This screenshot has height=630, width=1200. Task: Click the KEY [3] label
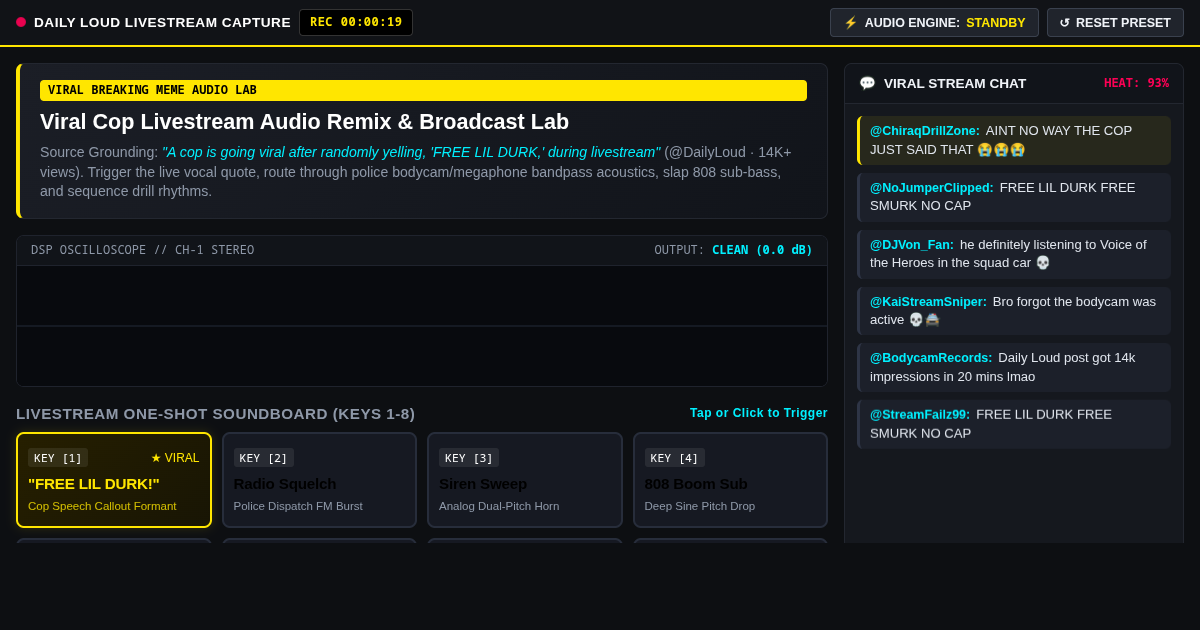click(469, 458)
